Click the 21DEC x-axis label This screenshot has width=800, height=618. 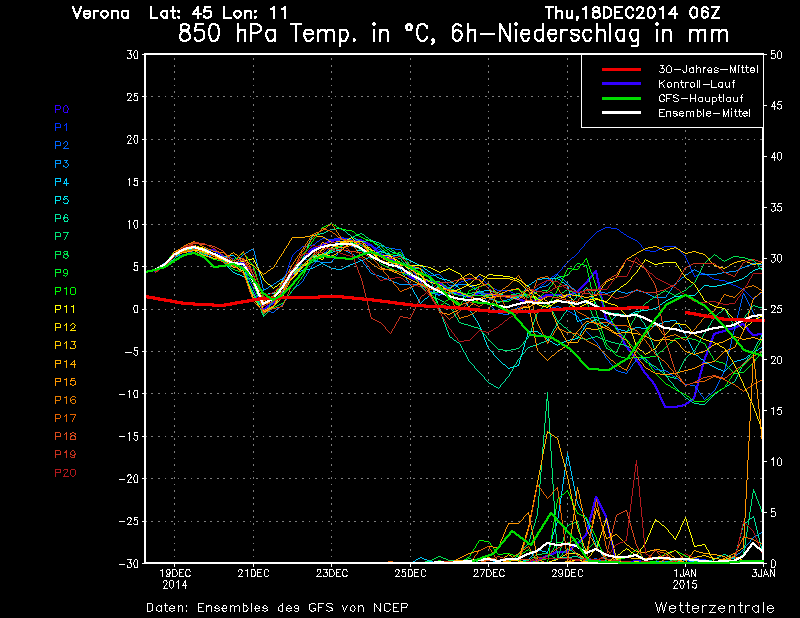(254, 573)
